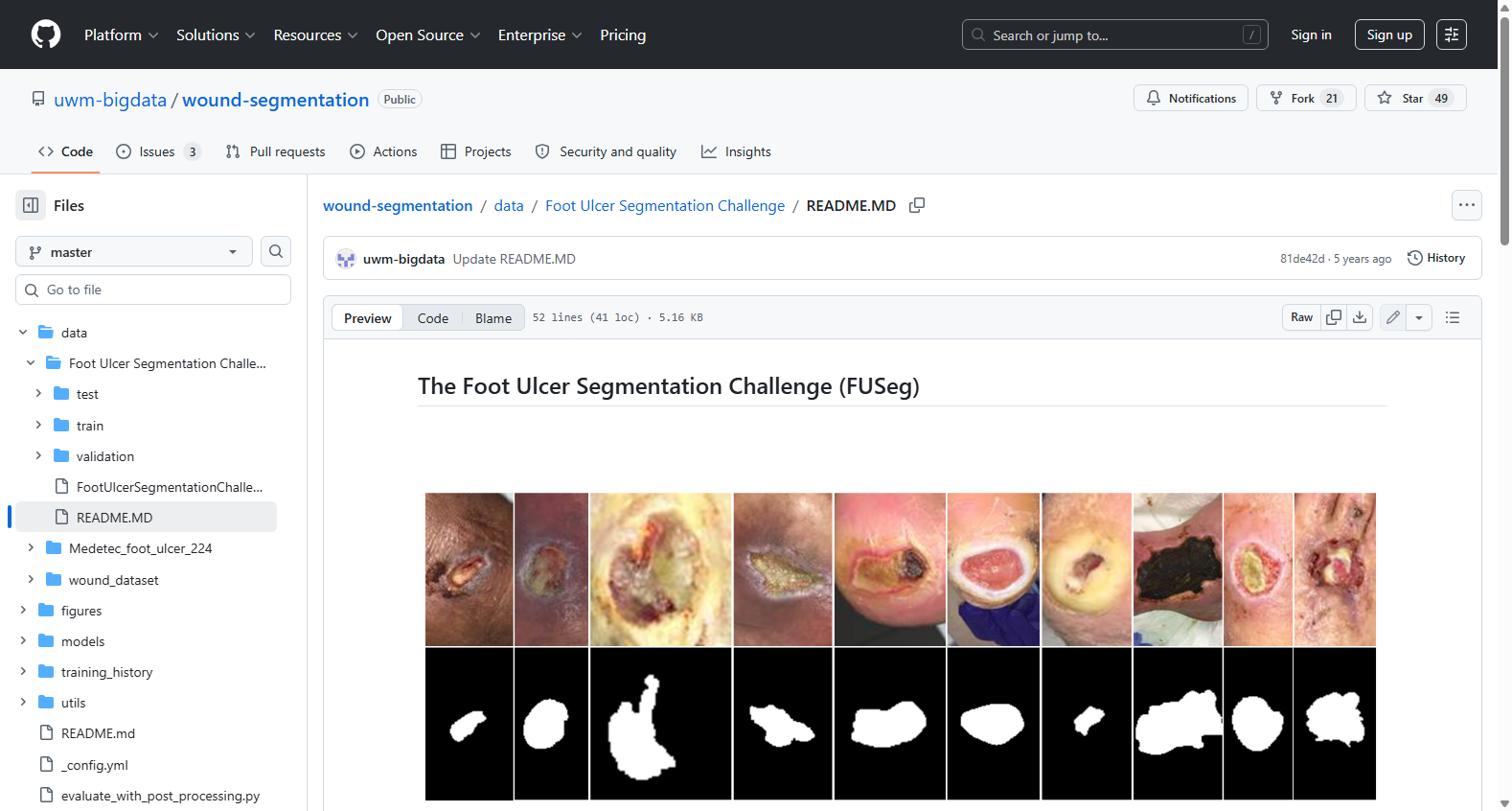Open the Projects tab
Viewport: 1512px width, 811px height.
pos(476,151)
